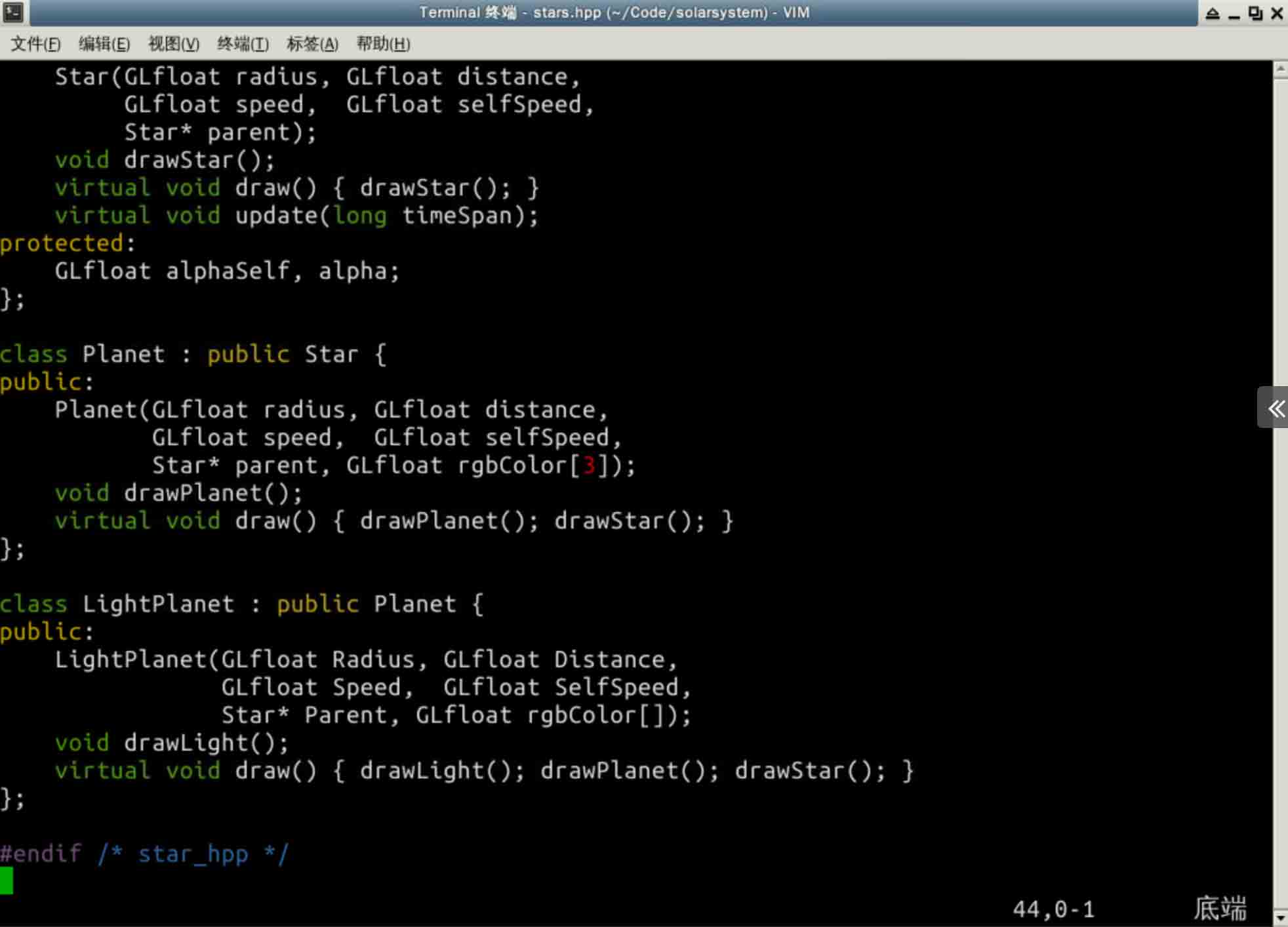This screenshot has width=1288, height=927.
Task: Click 'GLfloat Speed, GLfloat SelfSpeed,' line
Action: coord(456,687)
